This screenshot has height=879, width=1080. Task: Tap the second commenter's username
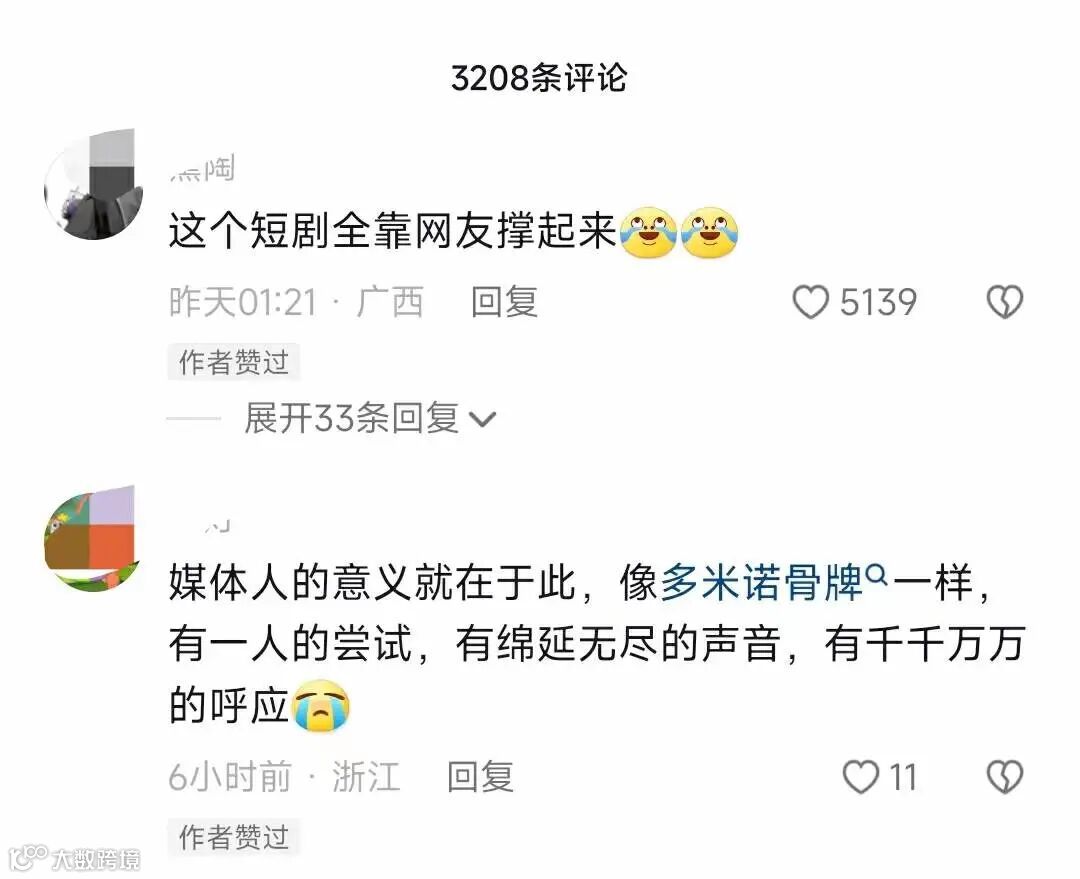click(217, 526)
